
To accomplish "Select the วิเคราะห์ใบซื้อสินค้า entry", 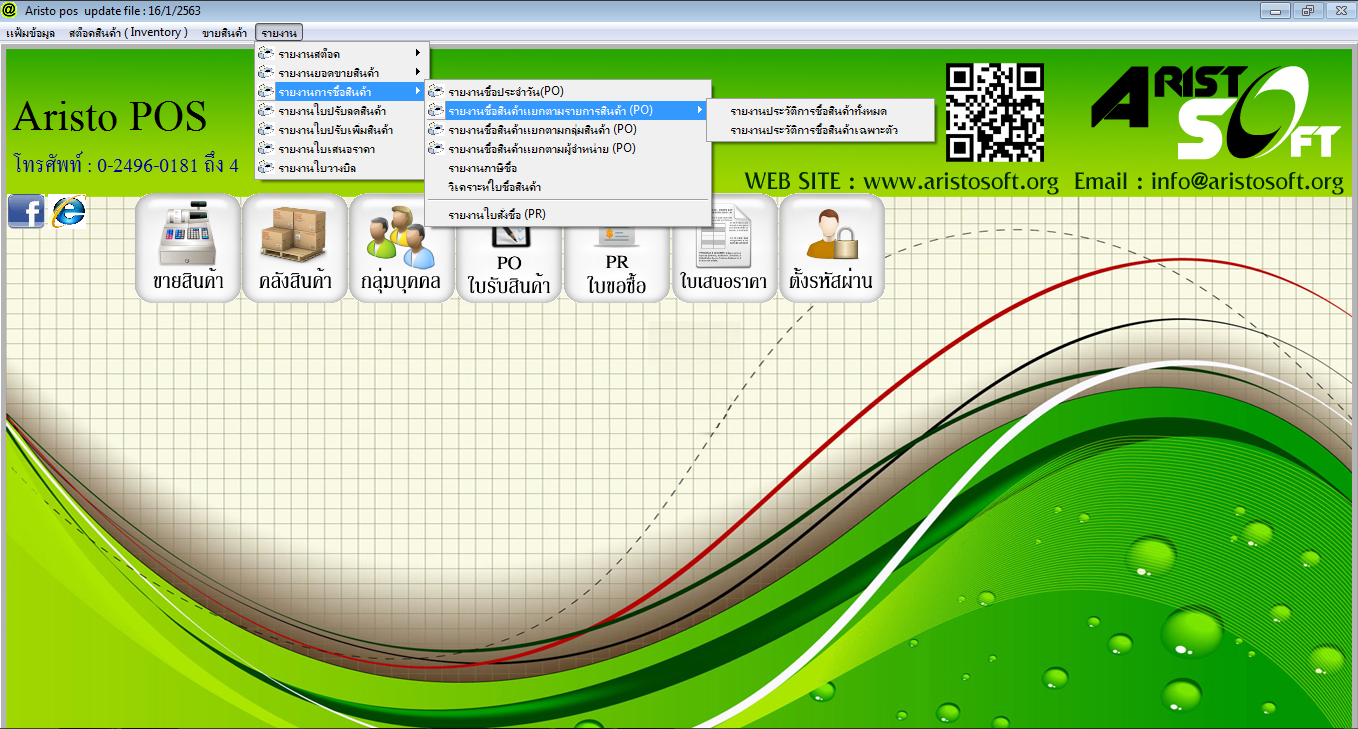I will 568,187.
